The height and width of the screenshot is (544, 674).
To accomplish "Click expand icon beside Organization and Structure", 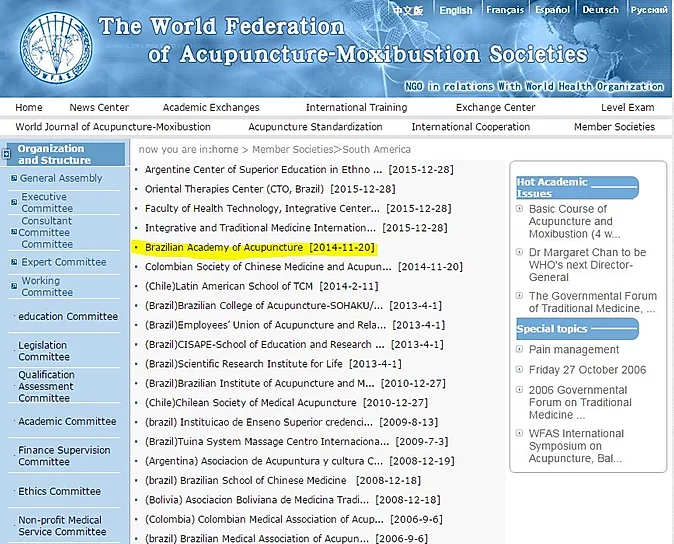I will (x=6, y=154).
